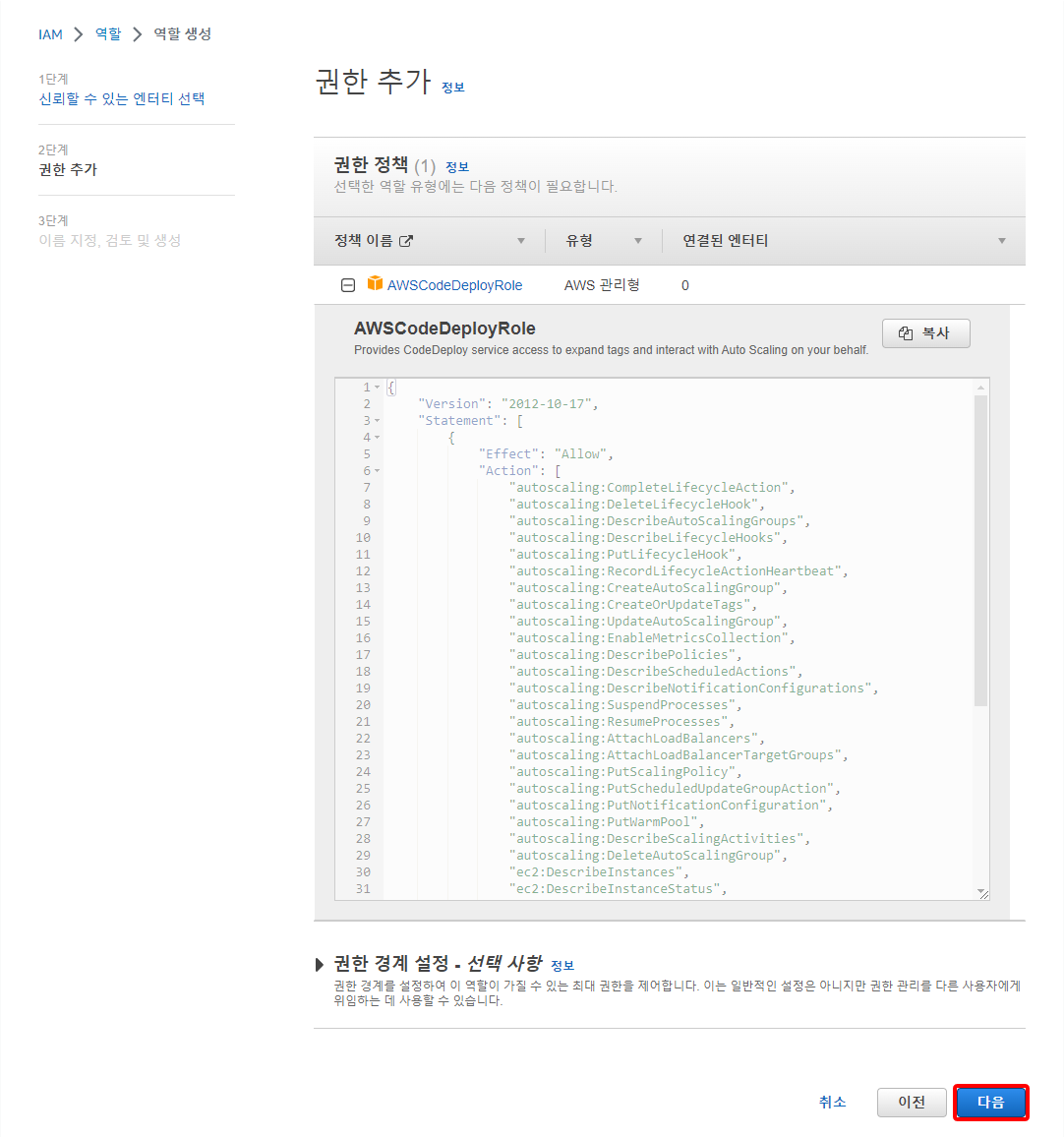Click the external link icon by 정책 이름

(406, 241)
